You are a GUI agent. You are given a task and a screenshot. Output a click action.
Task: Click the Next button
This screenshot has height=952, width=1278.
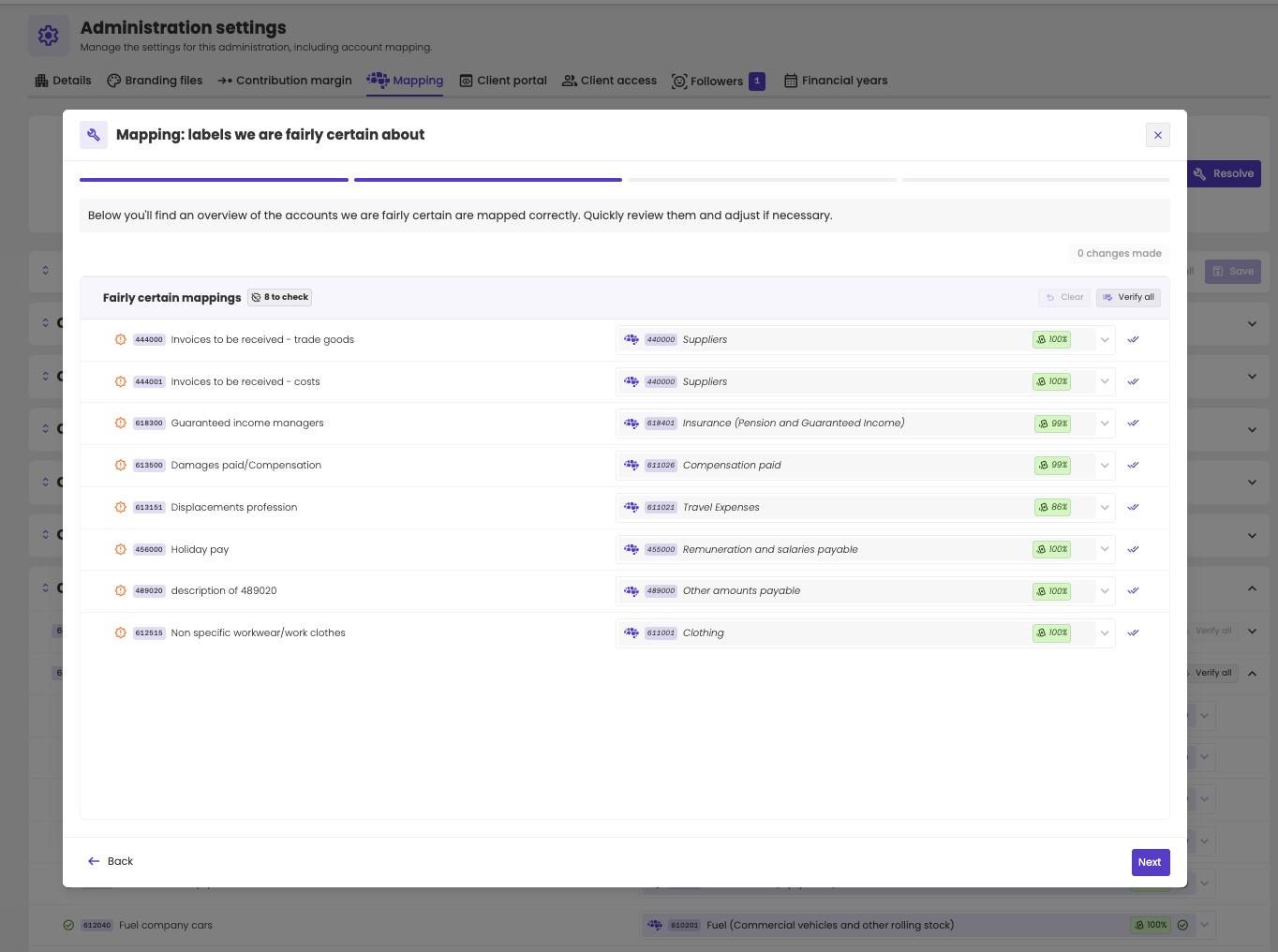pos(1151,862)
